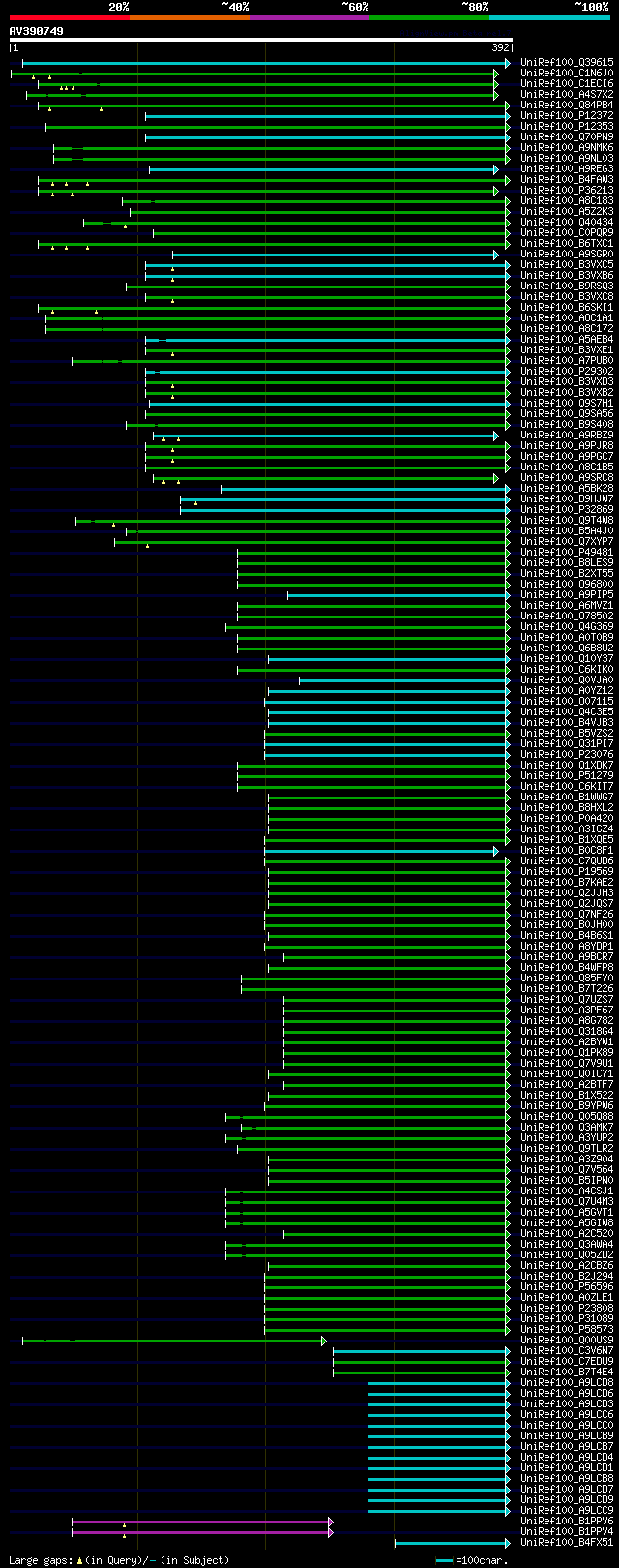Open hit UniRef100_B1X522
This screenshot has height=1568, width=619.
coord(567,1095)
